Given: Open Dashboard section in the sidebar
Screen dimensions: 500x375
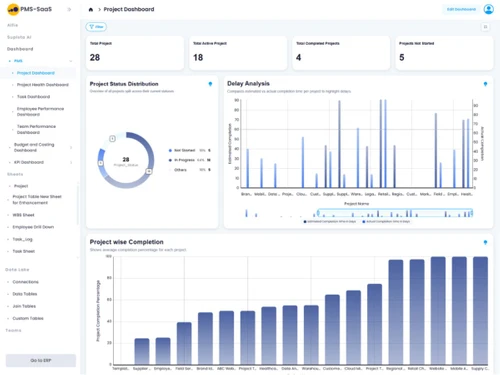Looking at the screenshot, I should point(20,49).
